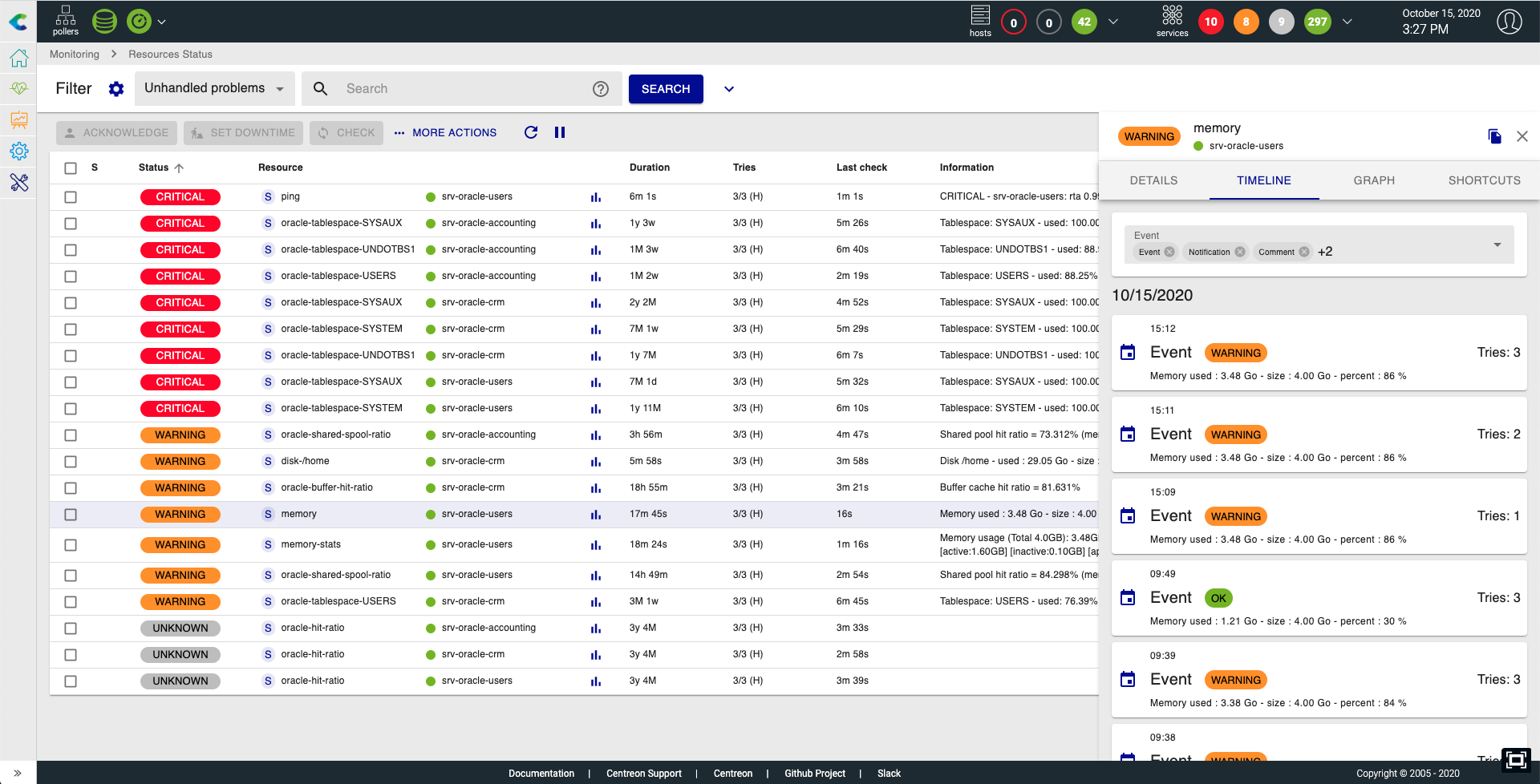Remove the Notification filter chip
The height and width of the screenshot is (784, 1540).
pos(1240,252)
